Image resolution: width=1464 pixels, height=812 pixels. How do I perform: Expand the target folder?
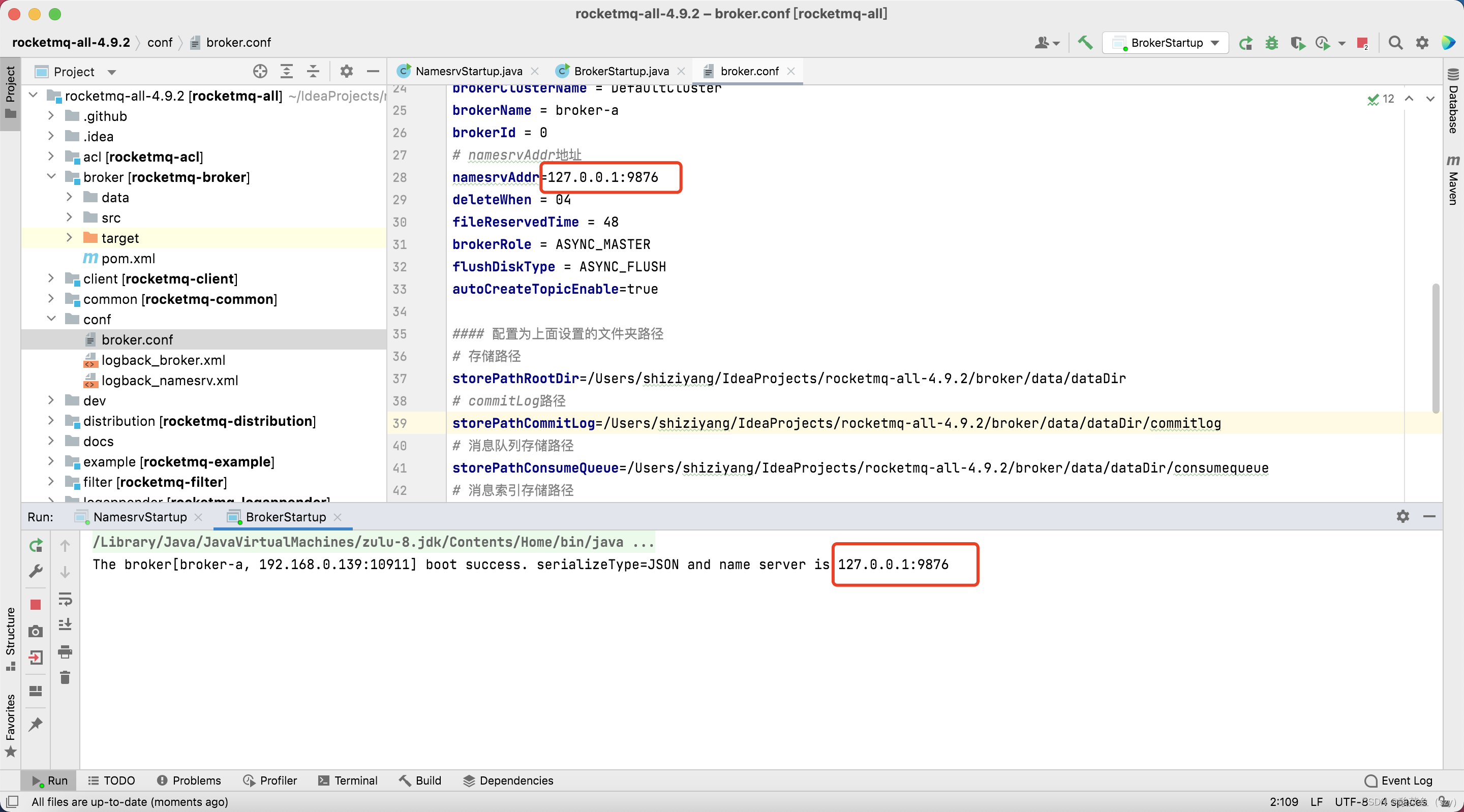[69, 237]
